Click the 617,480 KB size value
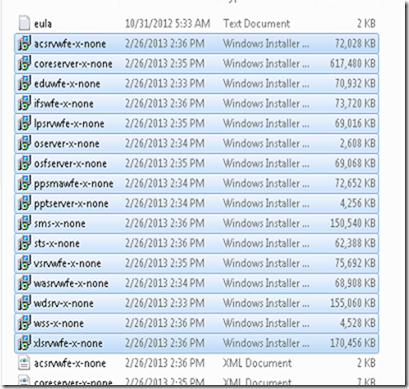 pyautogui.click(x=353, y=63)
